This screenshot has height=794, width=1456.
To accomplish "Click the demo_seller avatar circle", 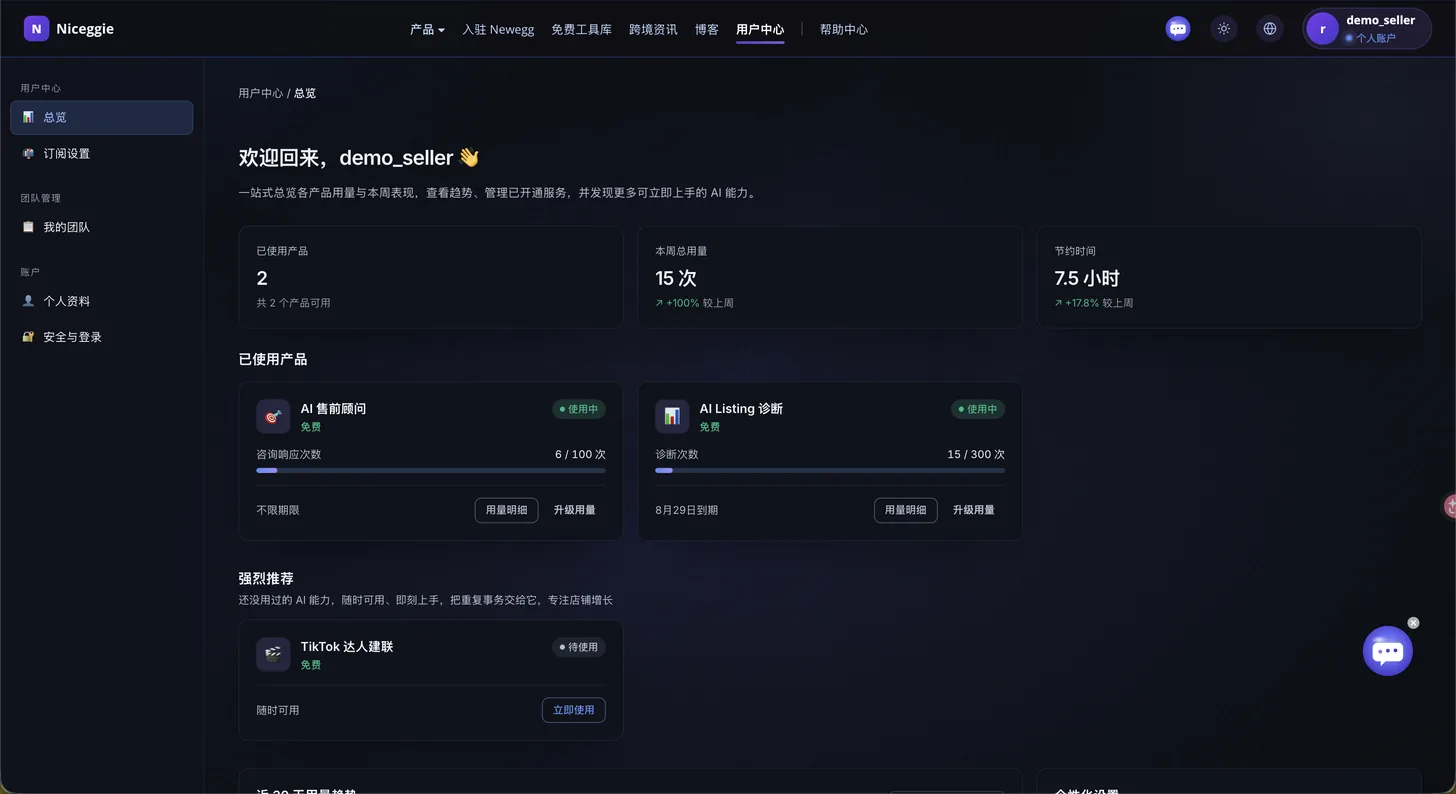I will [x=1323, y=29].
